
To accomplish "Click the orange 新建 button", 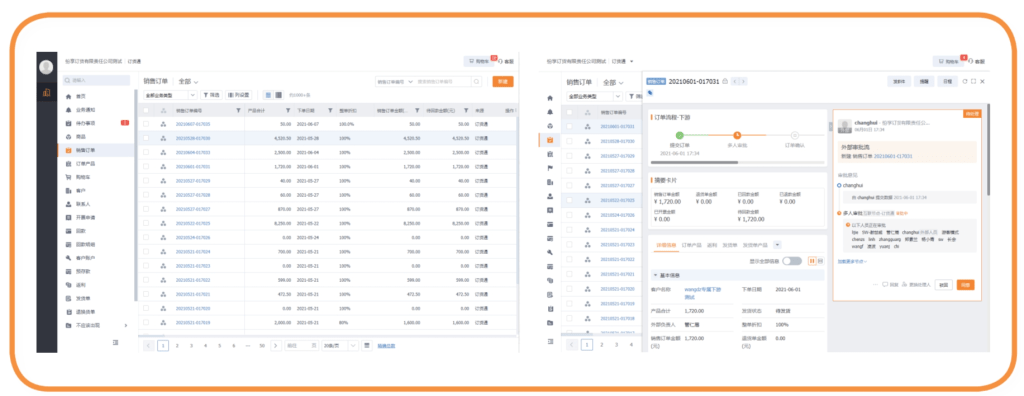I will [x=503, y=82].
